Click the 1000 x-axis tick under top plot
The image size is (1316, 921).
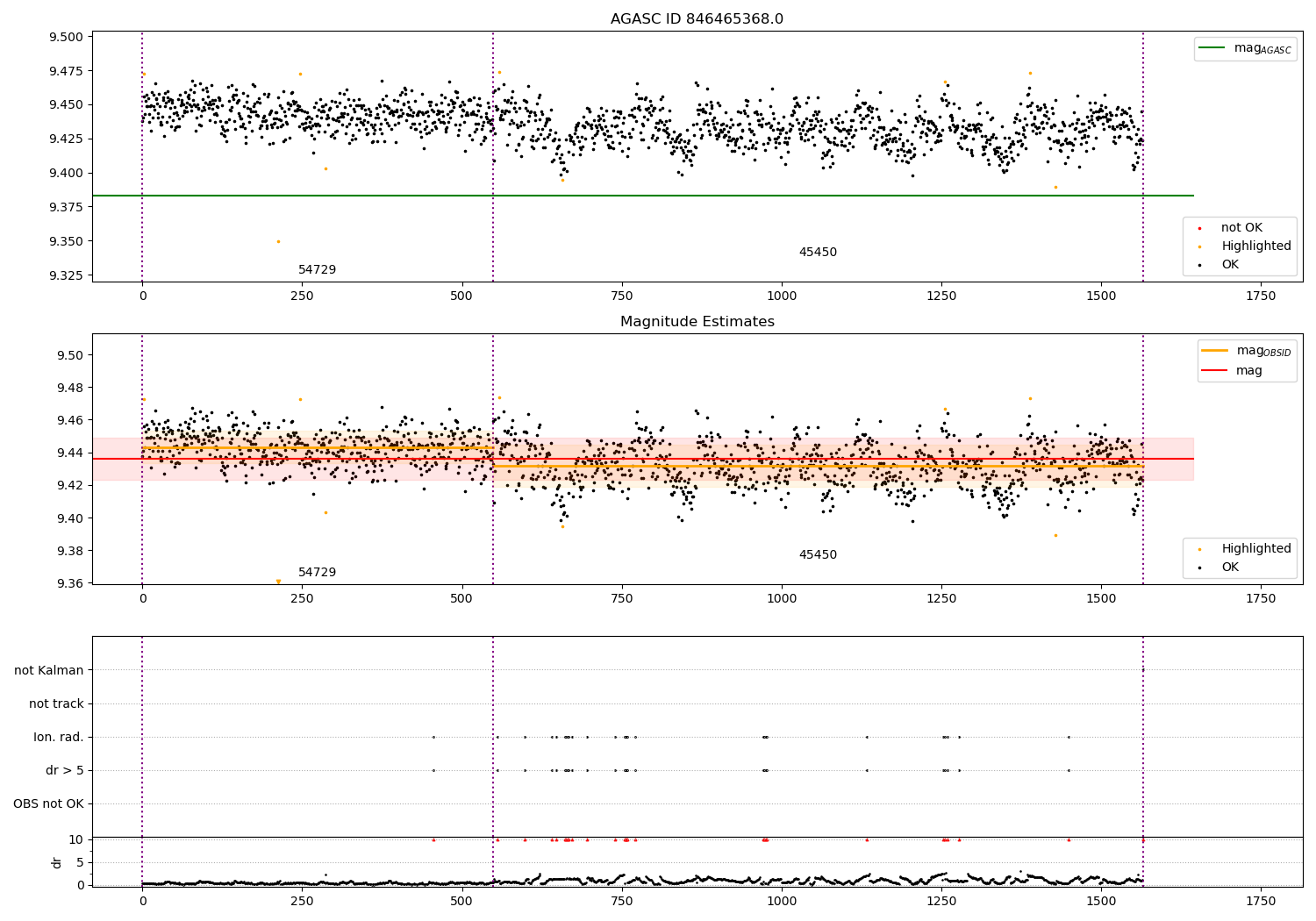click(782, 296)
